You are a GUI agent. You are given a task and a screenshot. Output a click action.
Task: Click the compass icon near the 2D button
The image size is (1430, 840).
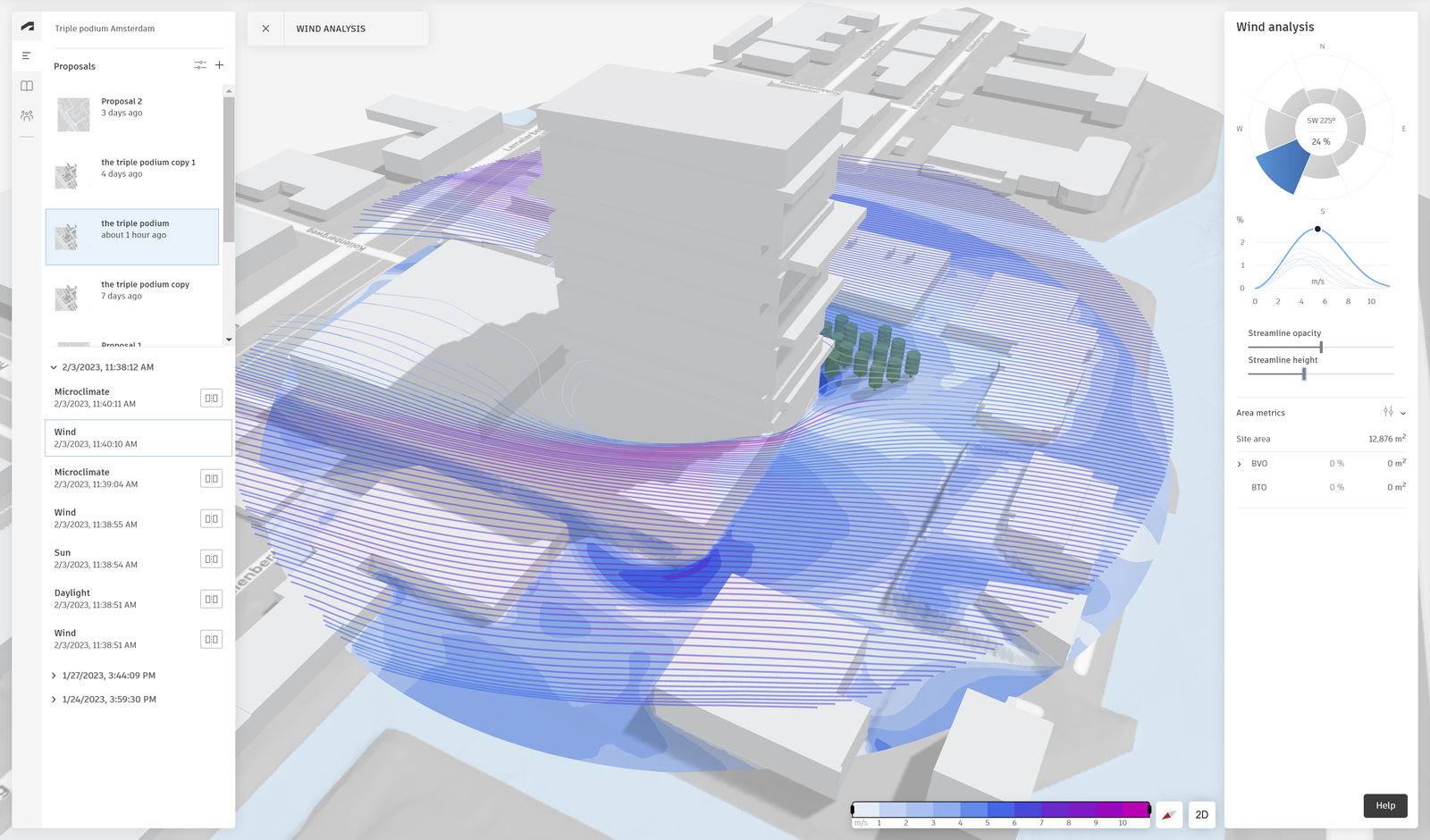(1169, 814)
